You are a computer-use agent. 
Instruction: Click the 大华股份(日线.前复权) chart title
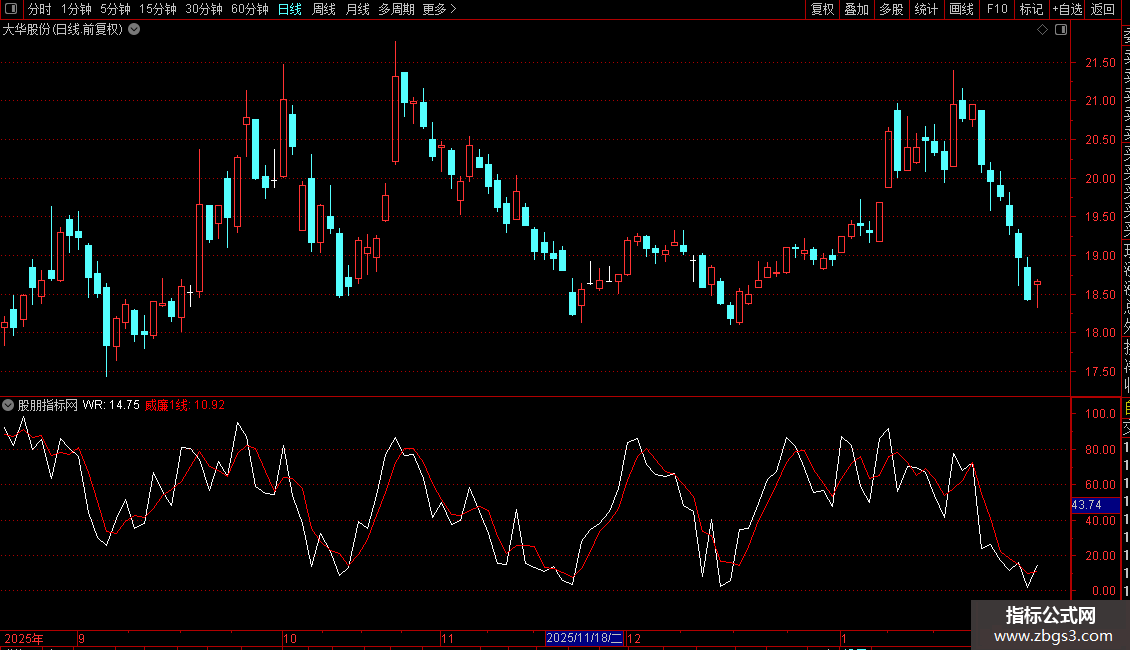click(x=63, y=30)
